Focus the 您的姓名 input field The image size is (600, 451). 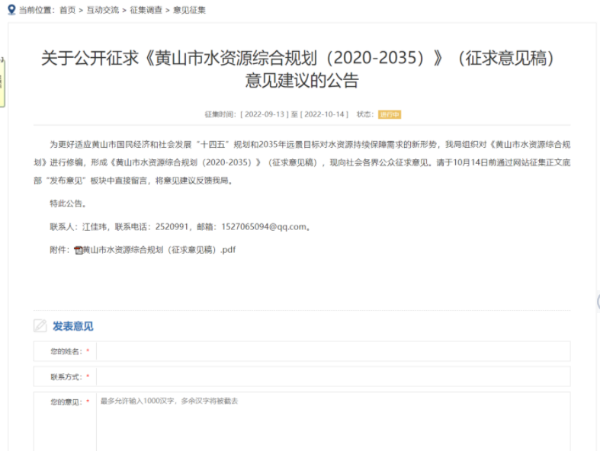coord(332,351)
